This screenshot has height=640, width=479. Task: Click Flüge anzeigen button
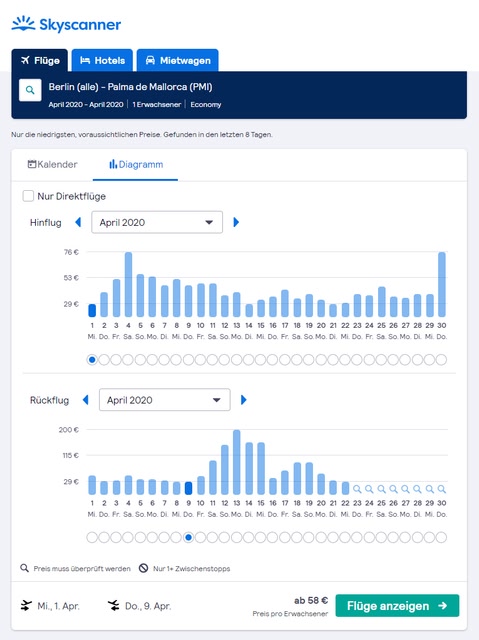(397, 606)
